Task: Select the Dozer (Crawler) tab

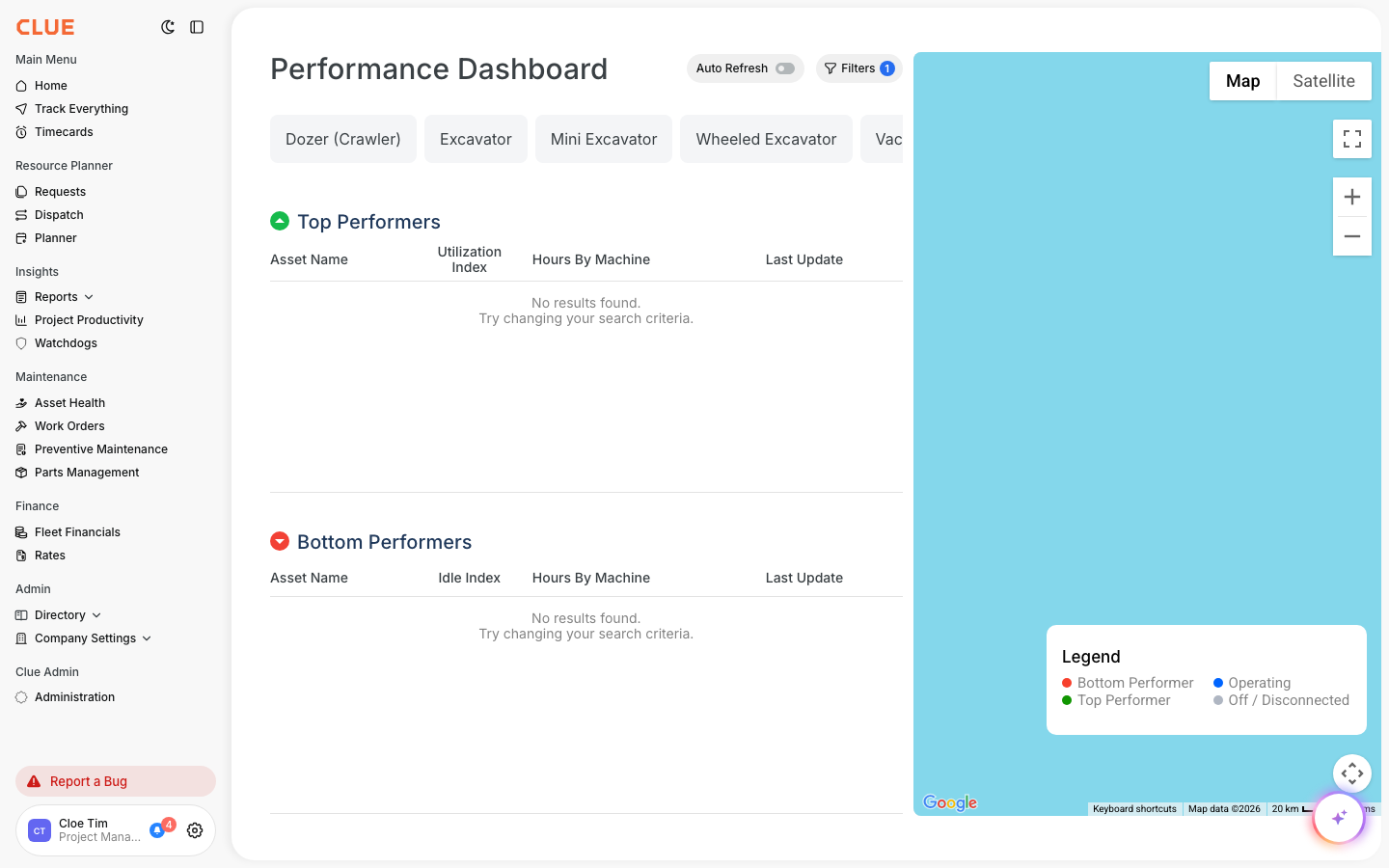Action: (343, 139)
